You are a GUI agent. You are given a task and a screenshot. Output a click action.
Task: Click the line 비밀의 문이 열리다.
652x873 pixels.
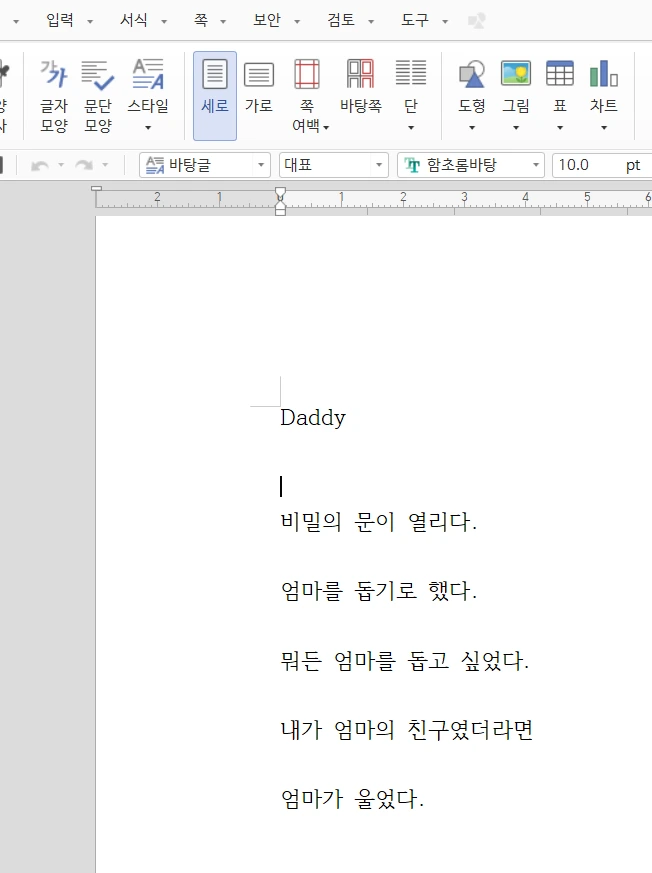click(379, 522)
